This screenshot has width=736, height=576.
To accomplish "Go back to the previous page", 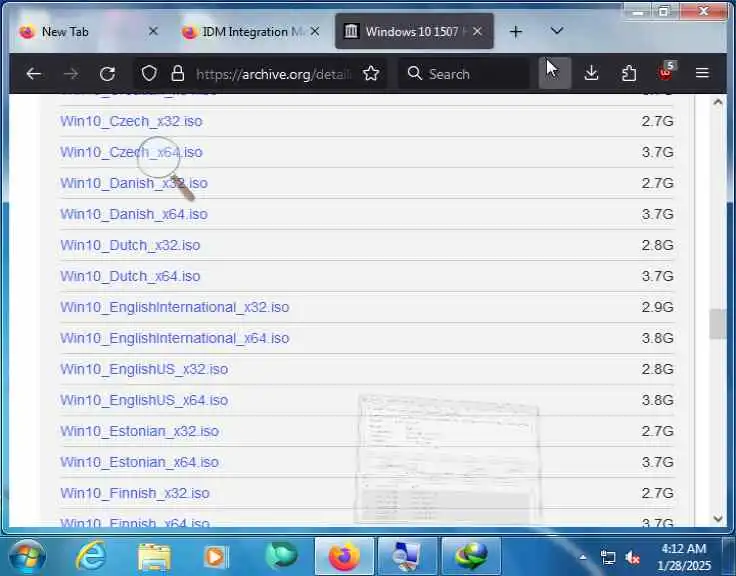I will [x=34, y=74].
